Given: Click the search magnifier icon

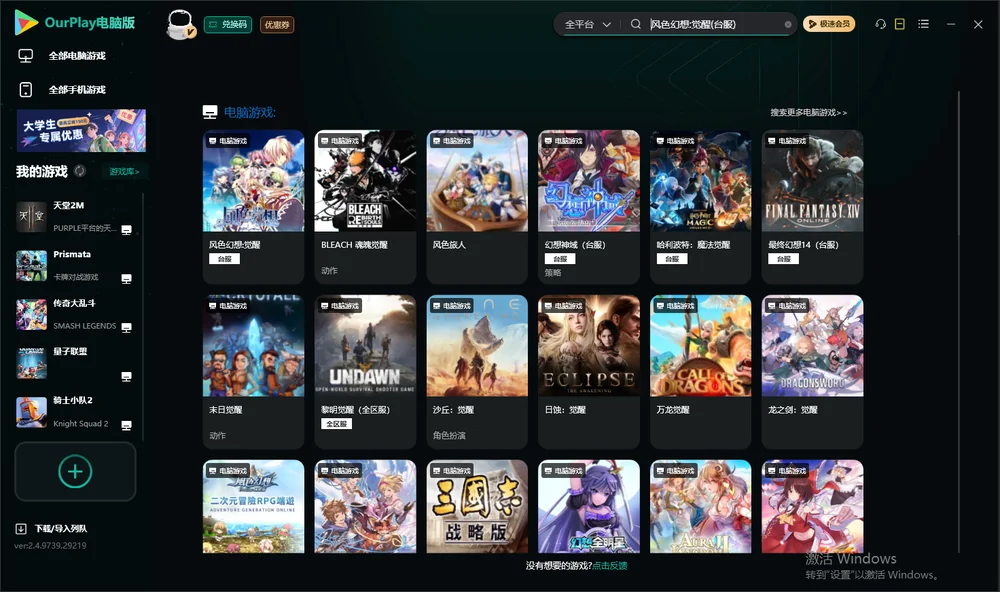Looking at the screenshot, I should 635,24.
